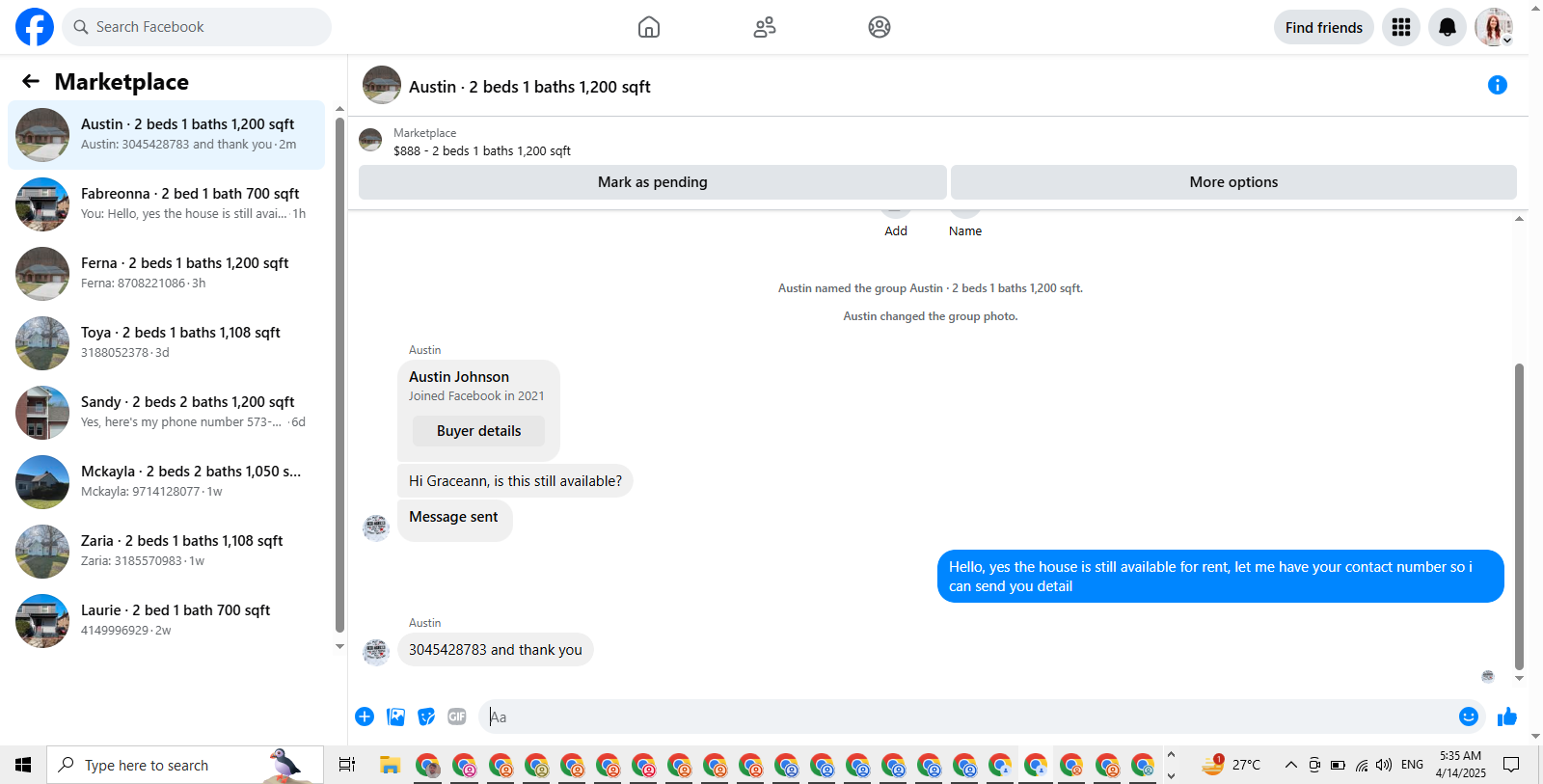The image size is (1543, 784).
Task: Open the account profile picture menu
Action: pyautogui.click(x=1494, y=27)
